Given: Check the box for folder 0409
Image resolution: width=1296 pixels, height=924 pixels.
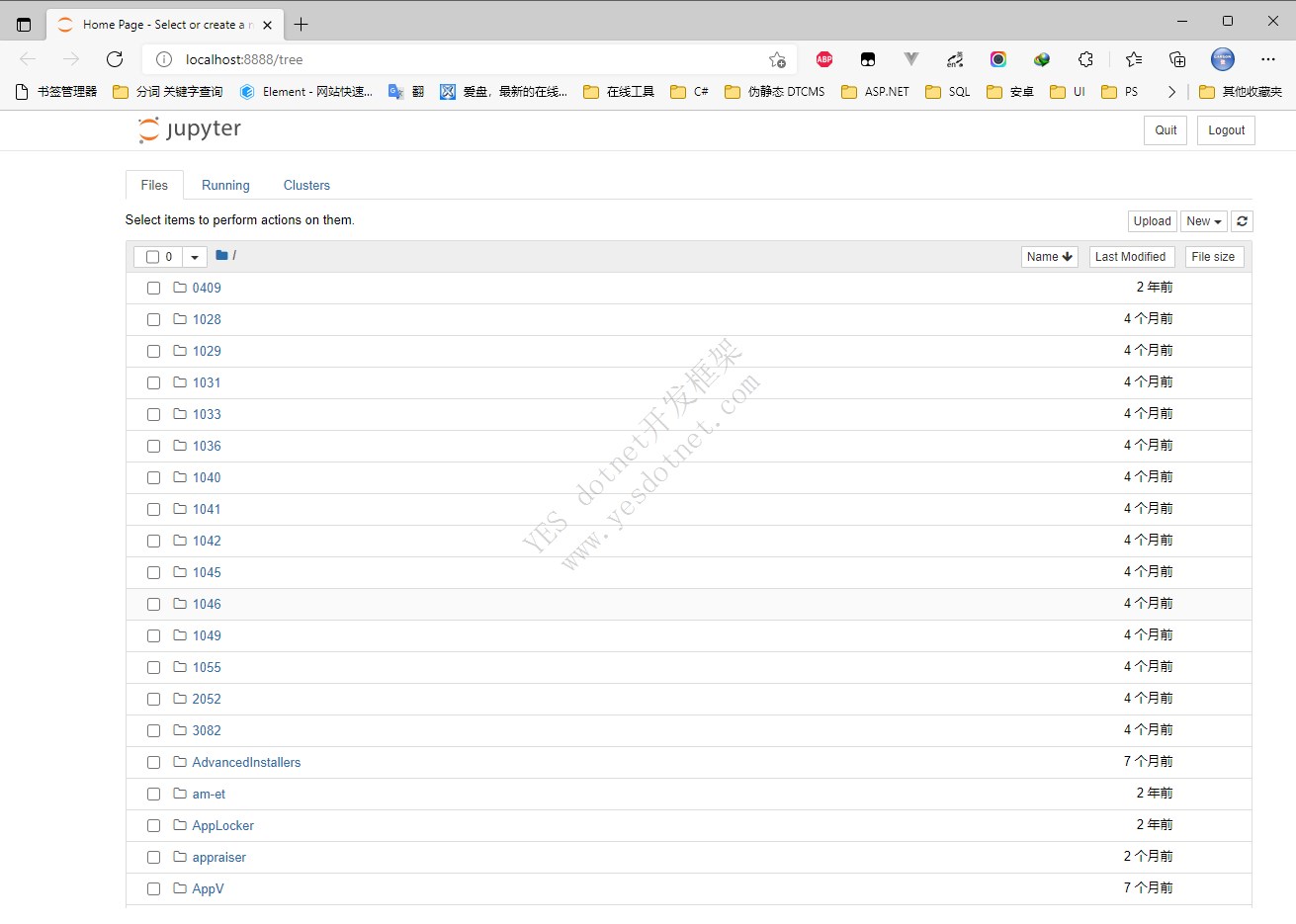Looking at the screenshot, I should click(153, 289).
